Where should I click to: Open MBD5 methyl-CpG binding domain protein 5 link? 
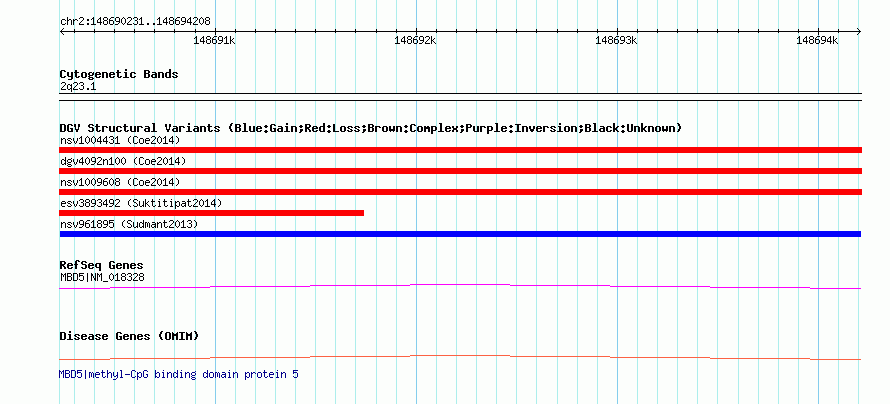pyautogui.click(x=178, y=374)
